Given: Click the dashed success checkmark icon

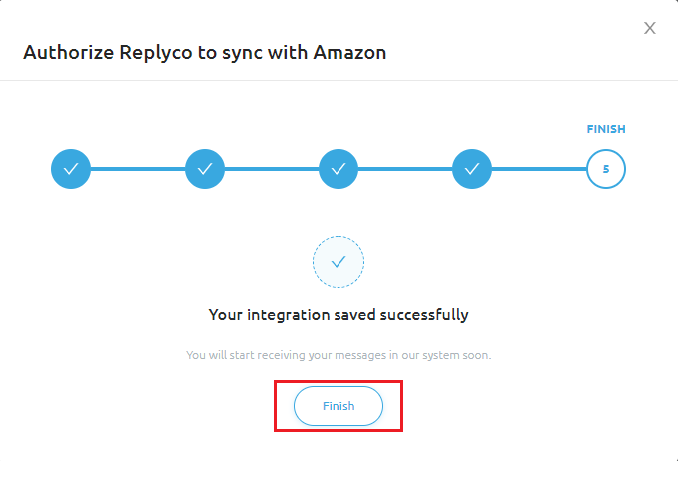Looking at the screenshot, I should click(338, 262).
